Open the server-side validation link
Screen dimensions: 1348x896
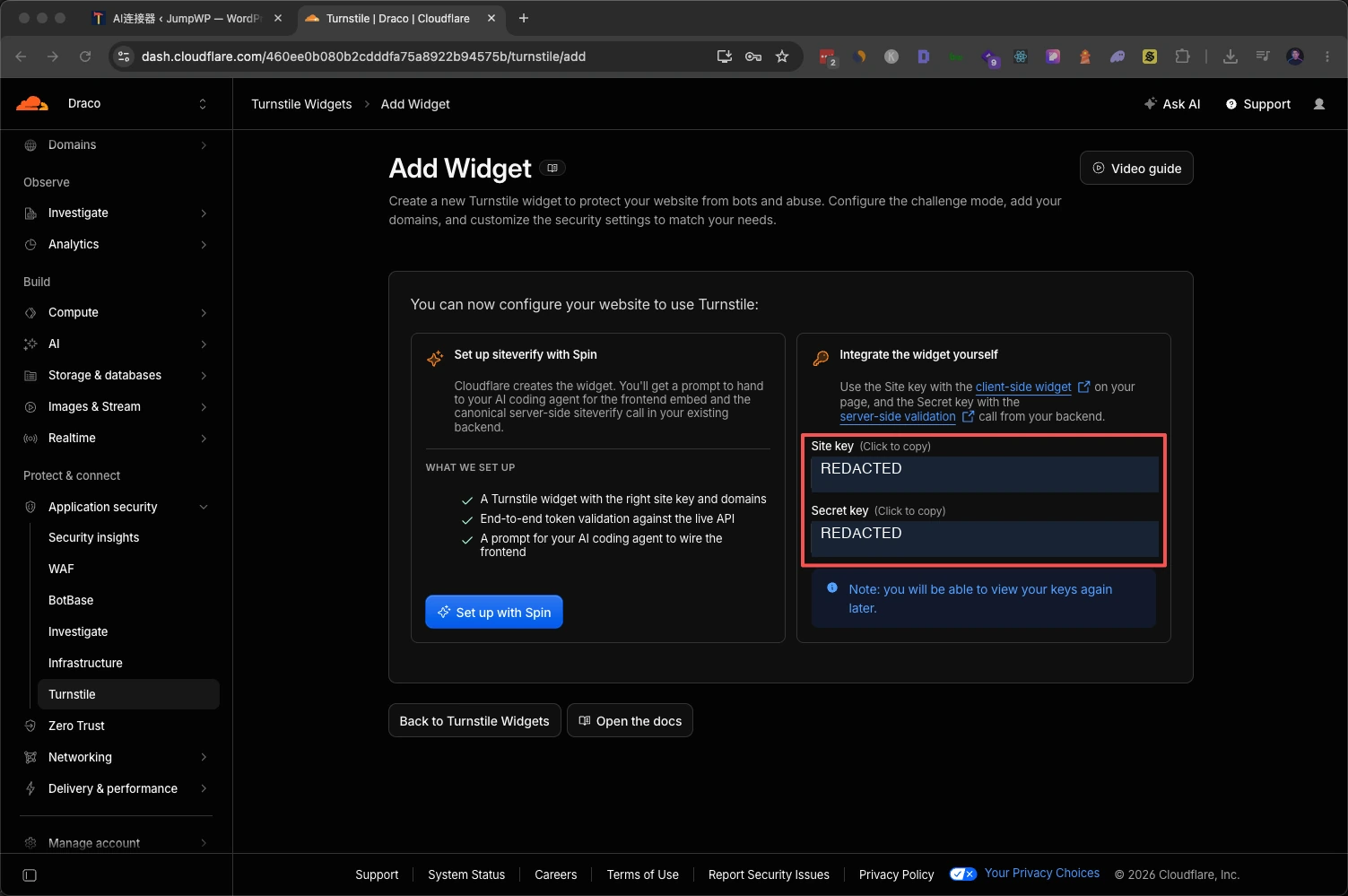point(898,416)
